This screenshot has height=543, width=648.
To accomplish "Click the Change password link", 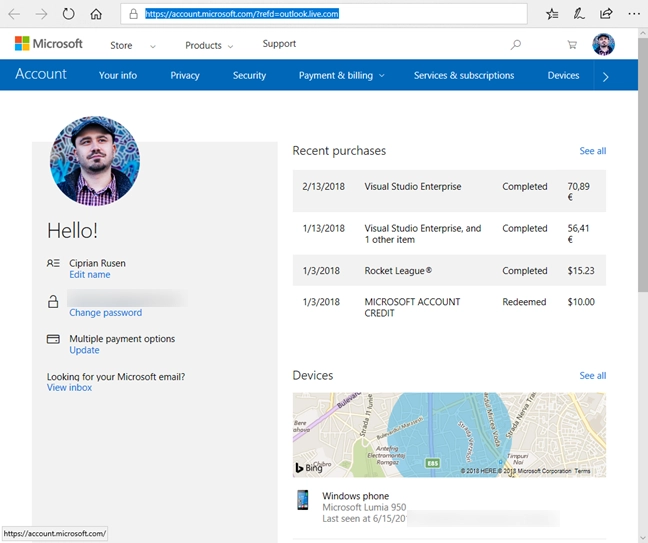I will coord(105,313).
